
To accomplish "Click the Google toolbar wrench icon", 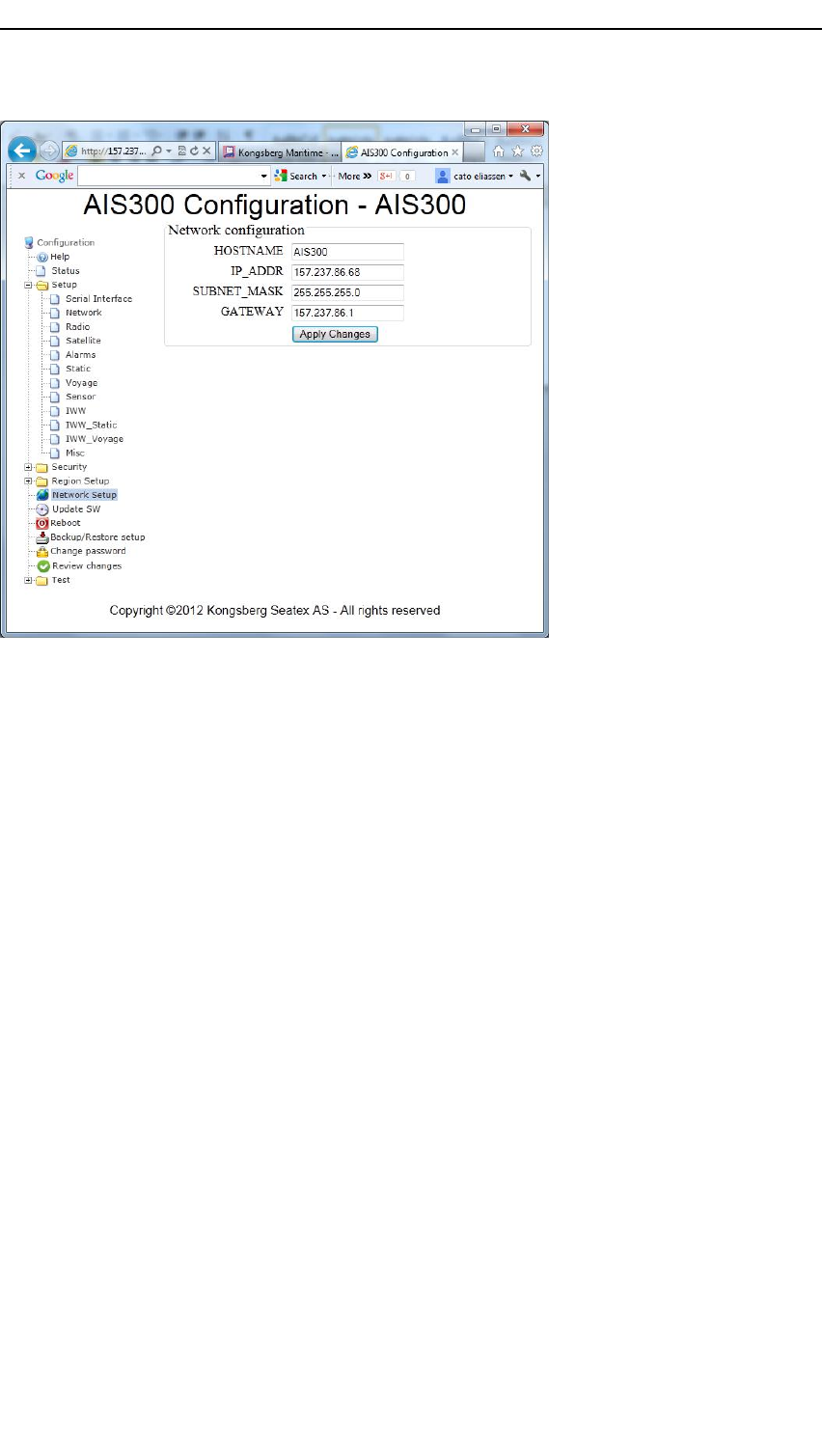I will 525,176.
